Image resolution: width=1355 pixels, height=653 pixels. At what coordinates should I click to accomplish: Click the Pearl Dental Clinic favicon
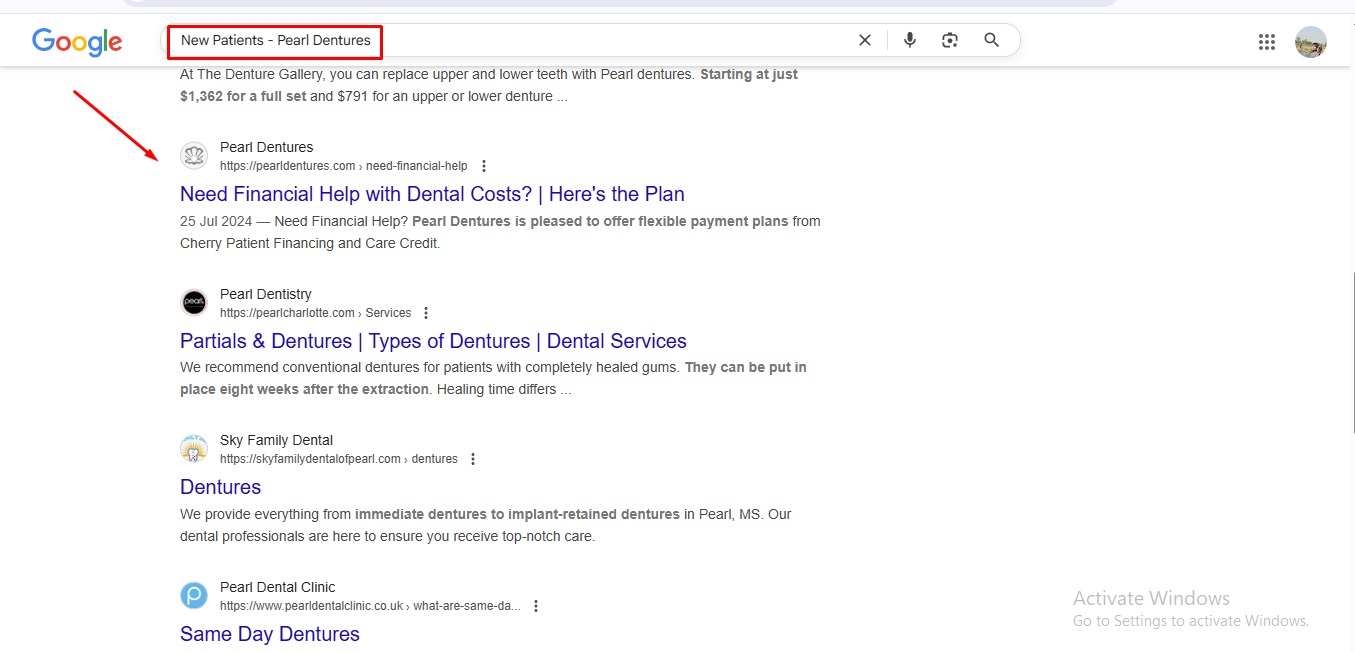pyautogui.click(x=194, y=596)
